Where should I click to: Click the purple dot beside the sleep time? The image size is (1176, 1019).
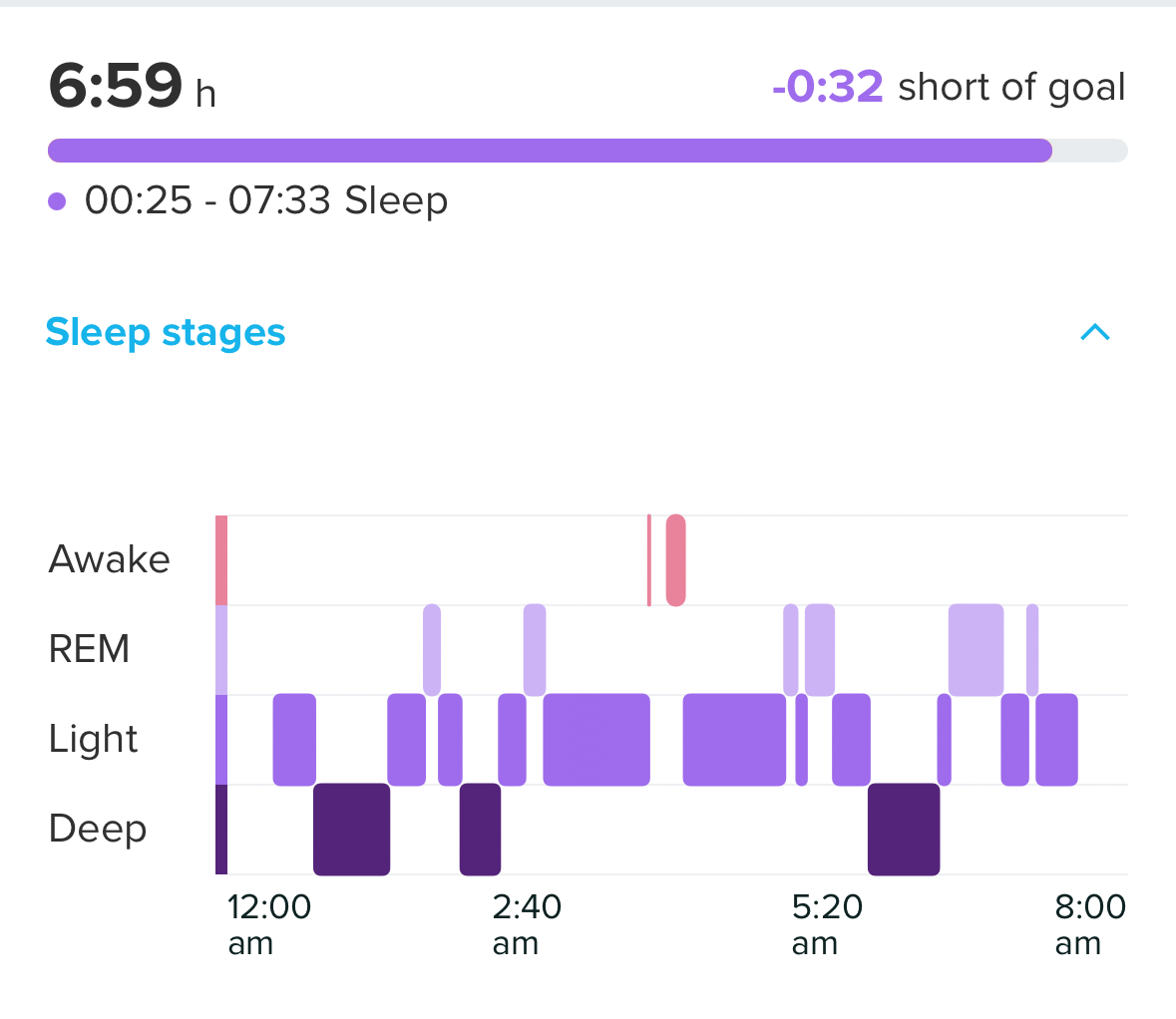coord(57,201)
